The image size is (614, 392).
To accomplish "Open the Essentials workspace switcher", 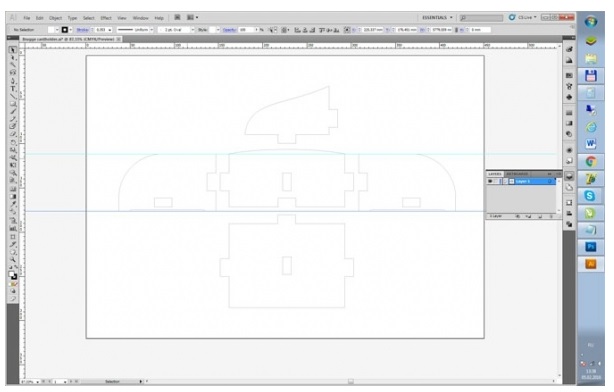I will click(x=437, y=18).
